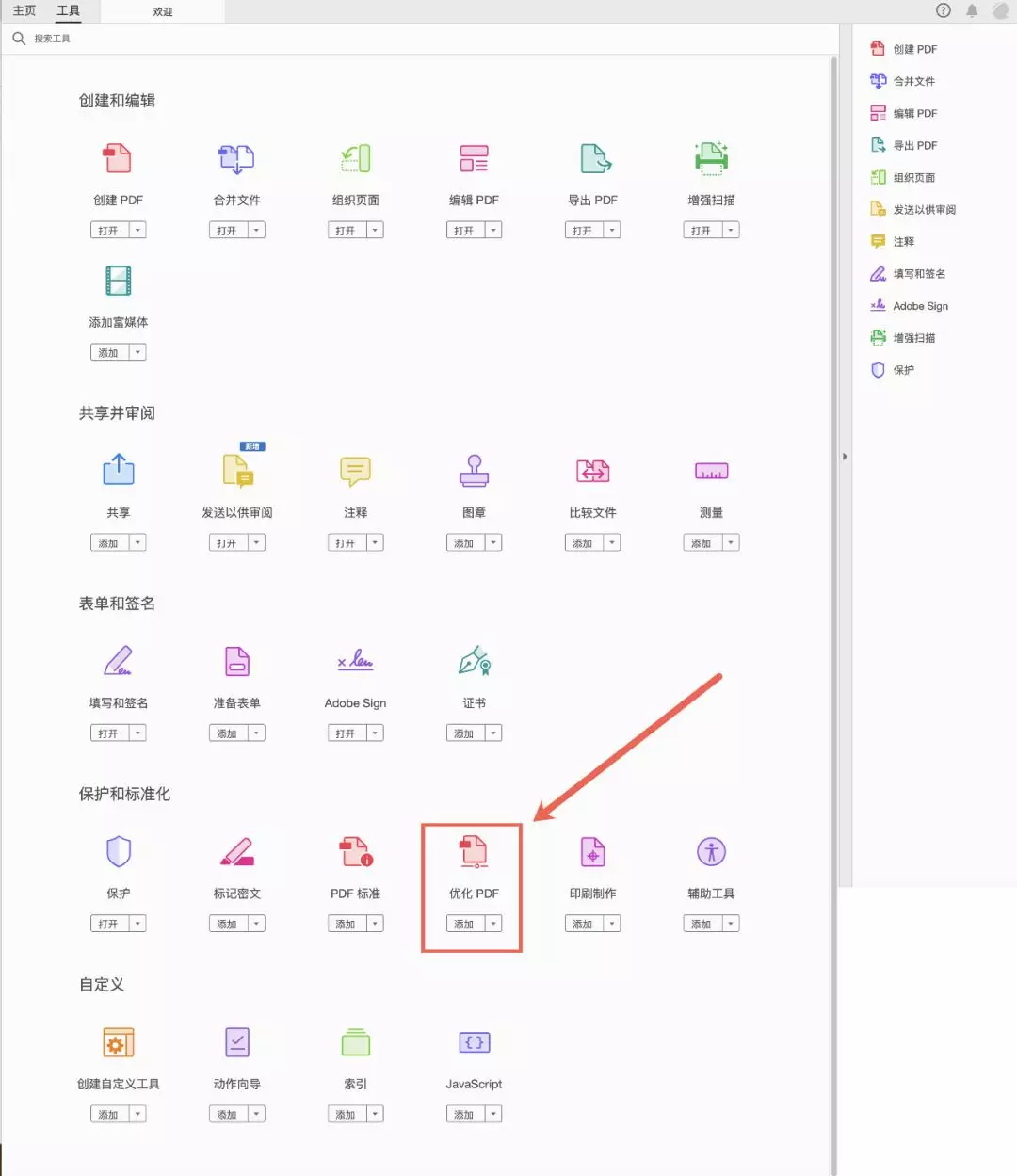Select the 合并文件 tool icon
Image resolution: width=1017 pixels, height=1176 pixels.
coord(236,159)
